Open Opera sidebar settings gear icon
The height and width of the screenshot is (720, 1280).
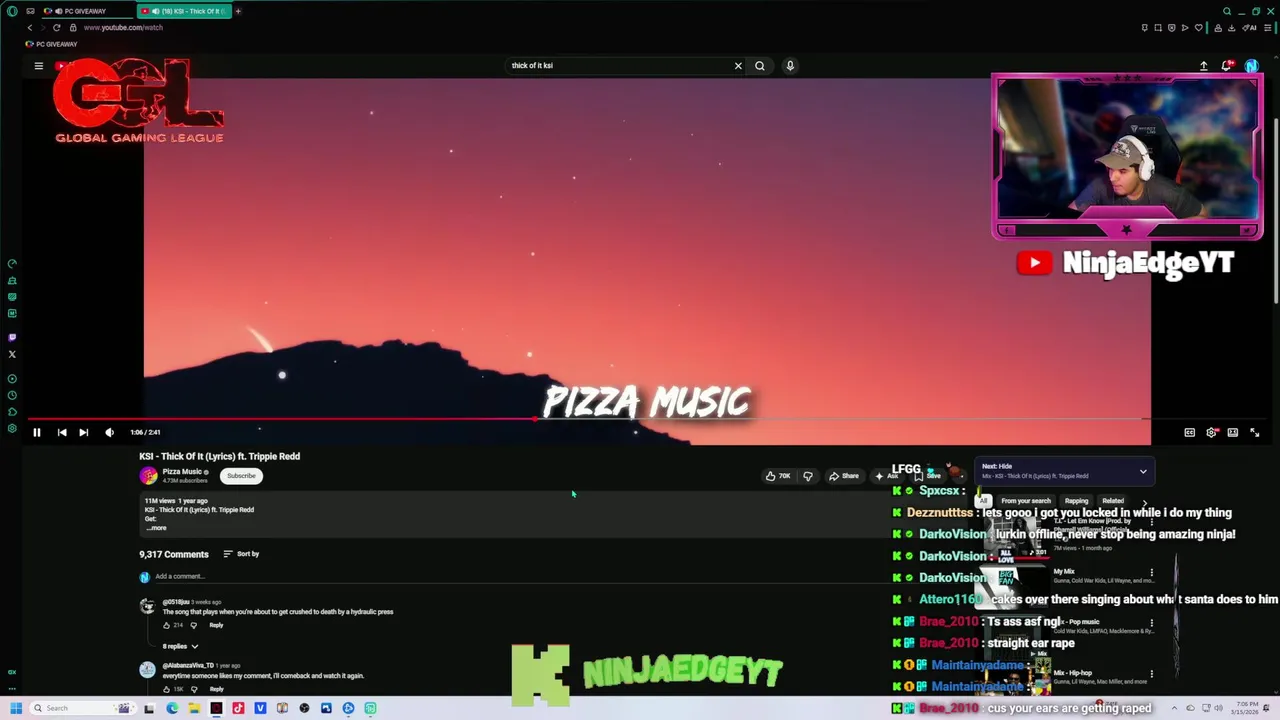[x=12, y=429]
